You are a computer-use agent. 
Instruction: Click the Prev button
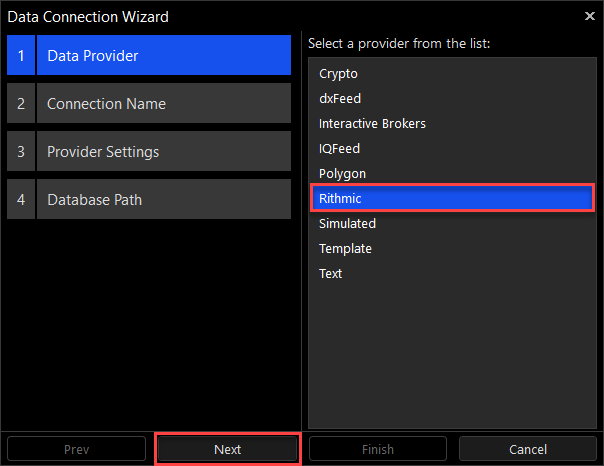click(x=77, y=450)
